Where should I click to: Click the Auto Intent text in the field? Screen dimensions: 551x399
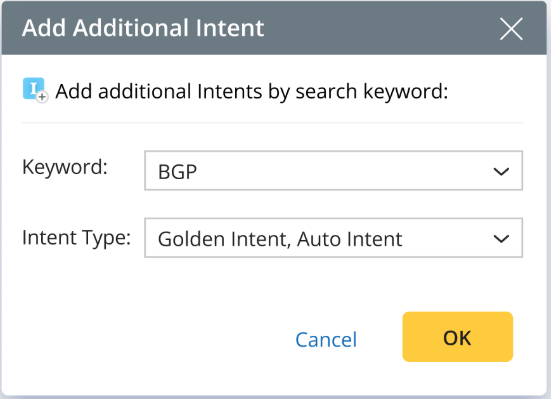(349, 239)
